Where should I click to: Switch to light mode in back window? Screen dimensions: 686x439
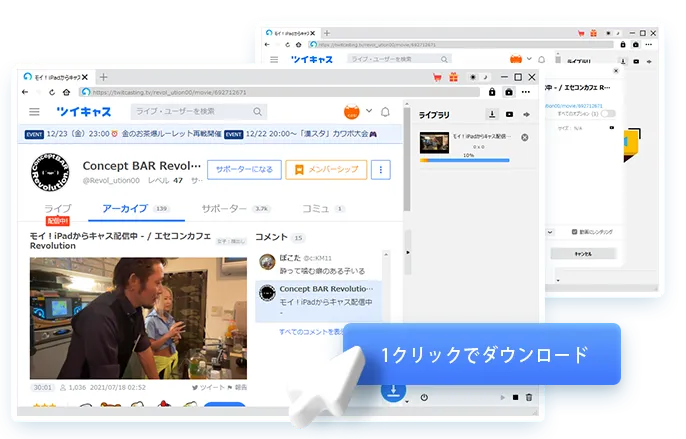[608, 33]
